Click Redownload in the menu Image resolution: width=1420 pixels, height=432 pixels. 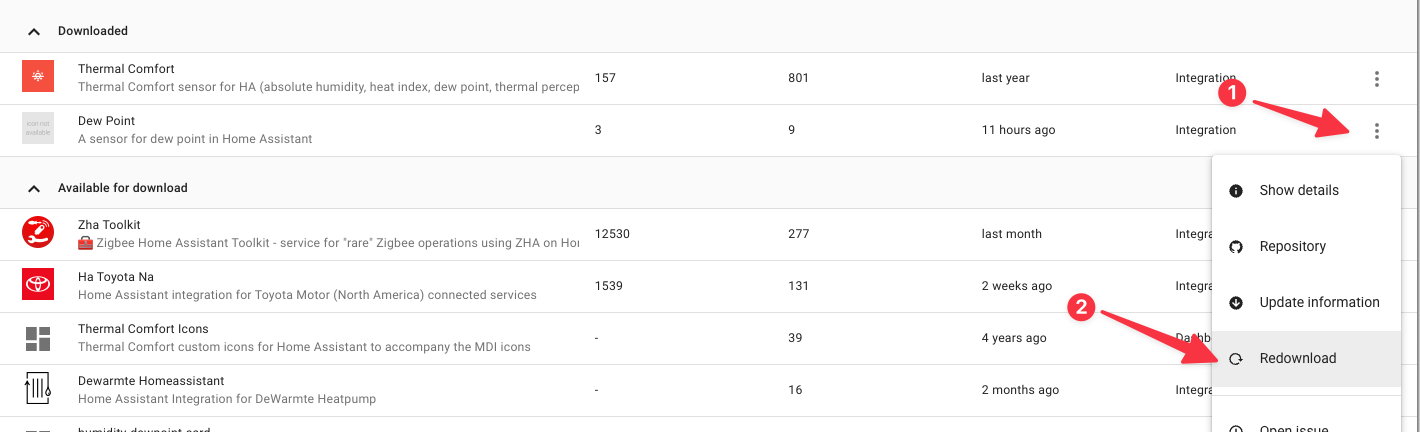pyautogui.click(x=1297, y=359)
